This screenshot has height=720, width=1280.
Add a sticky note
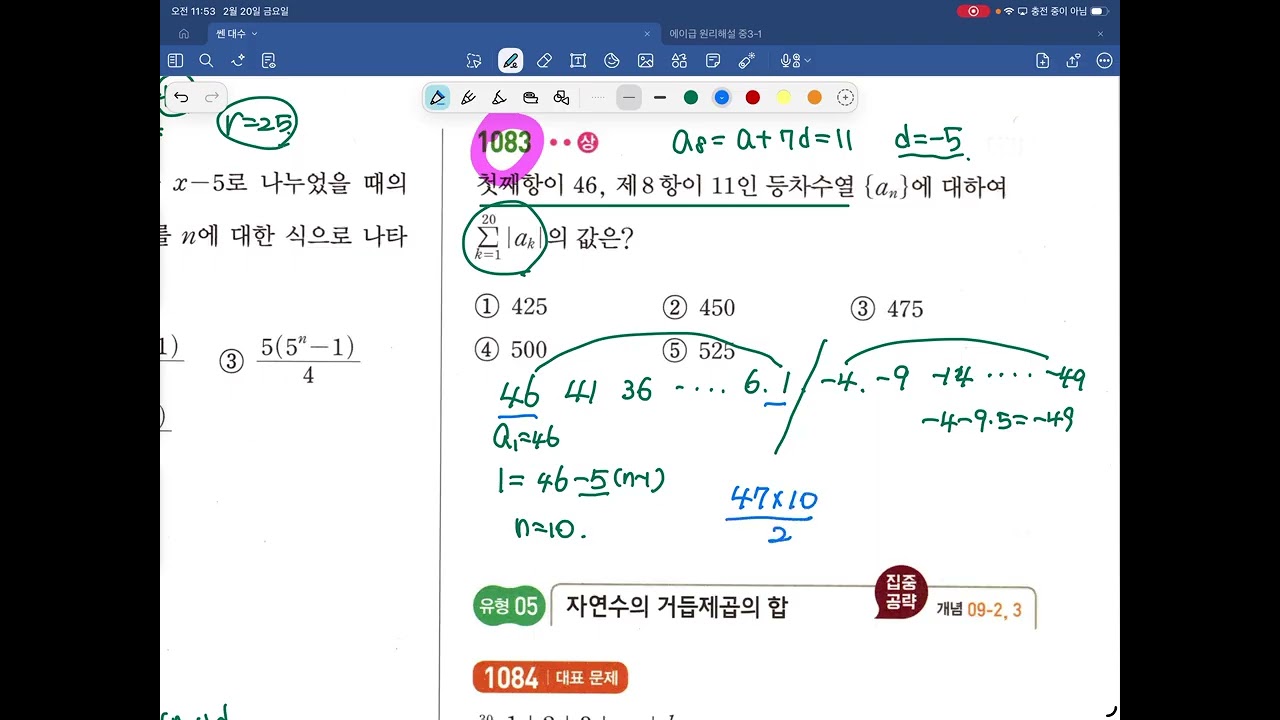pos(713,61)
